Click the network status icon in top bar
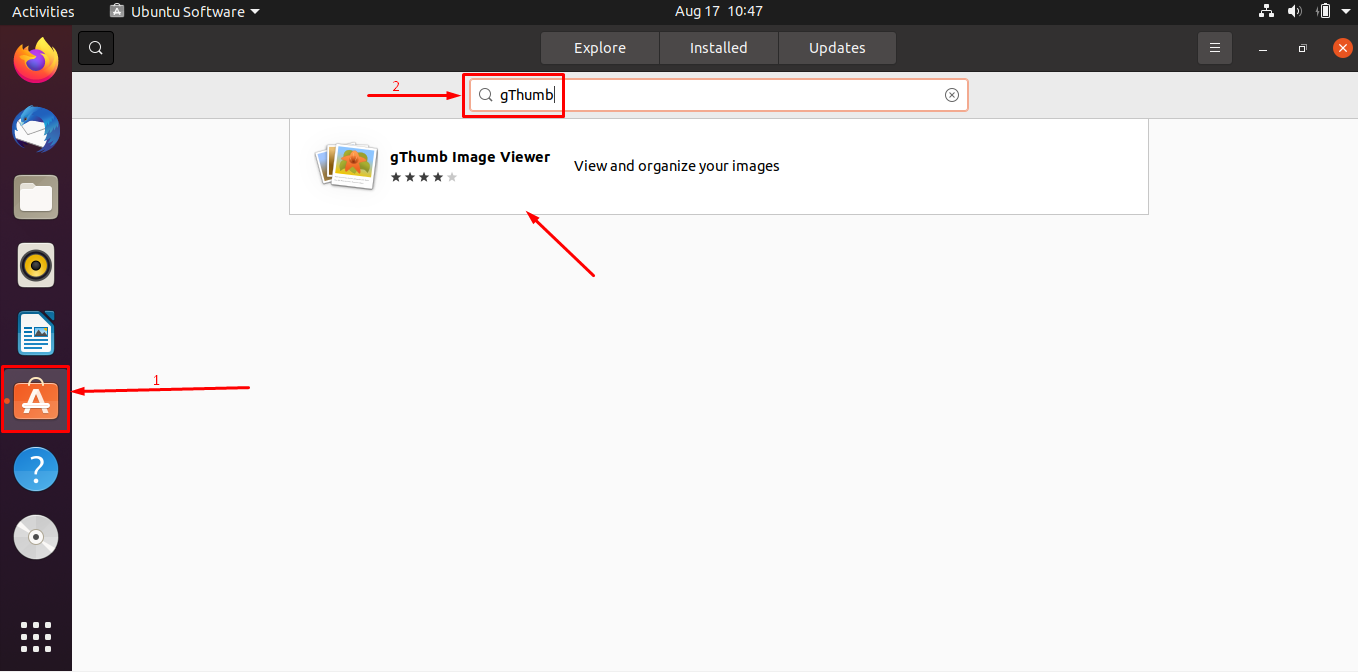Image resolution: width=1358 pixels, height=672 pixels. coord(1266,11)
